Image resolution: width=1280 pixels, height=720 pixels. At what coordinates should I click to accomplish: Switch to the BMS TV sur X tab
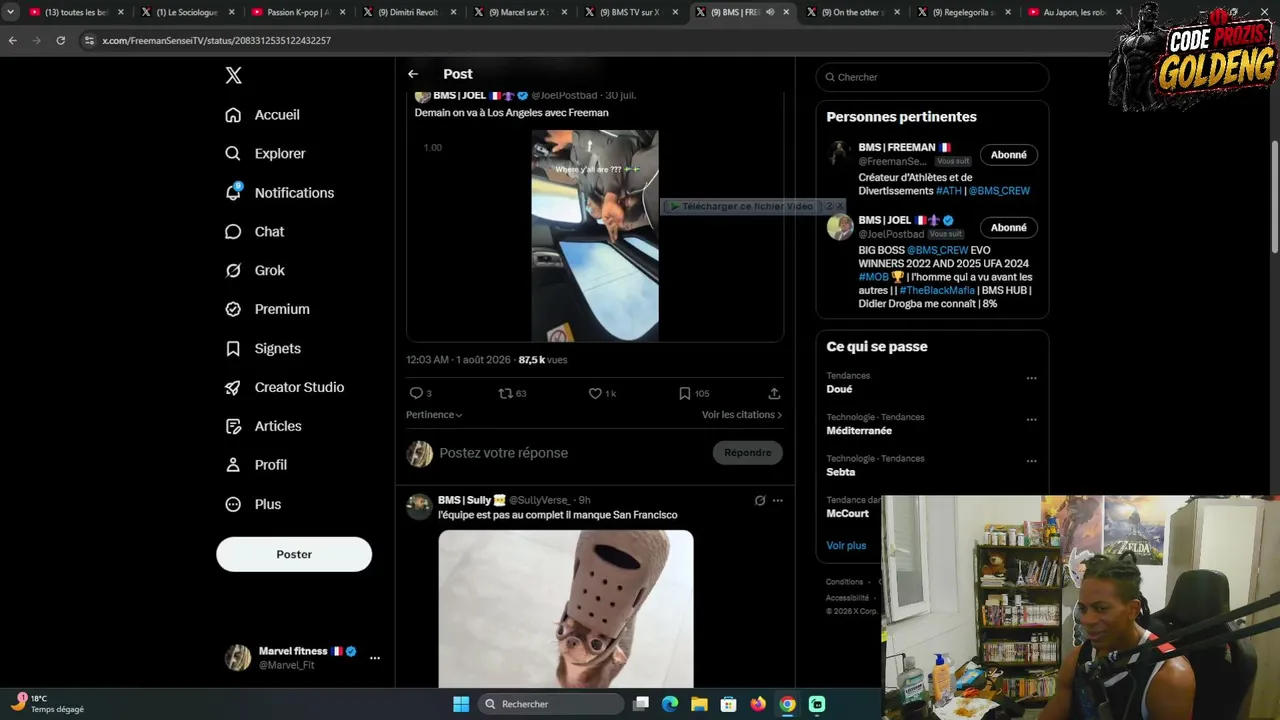click(x=630, y=12)
